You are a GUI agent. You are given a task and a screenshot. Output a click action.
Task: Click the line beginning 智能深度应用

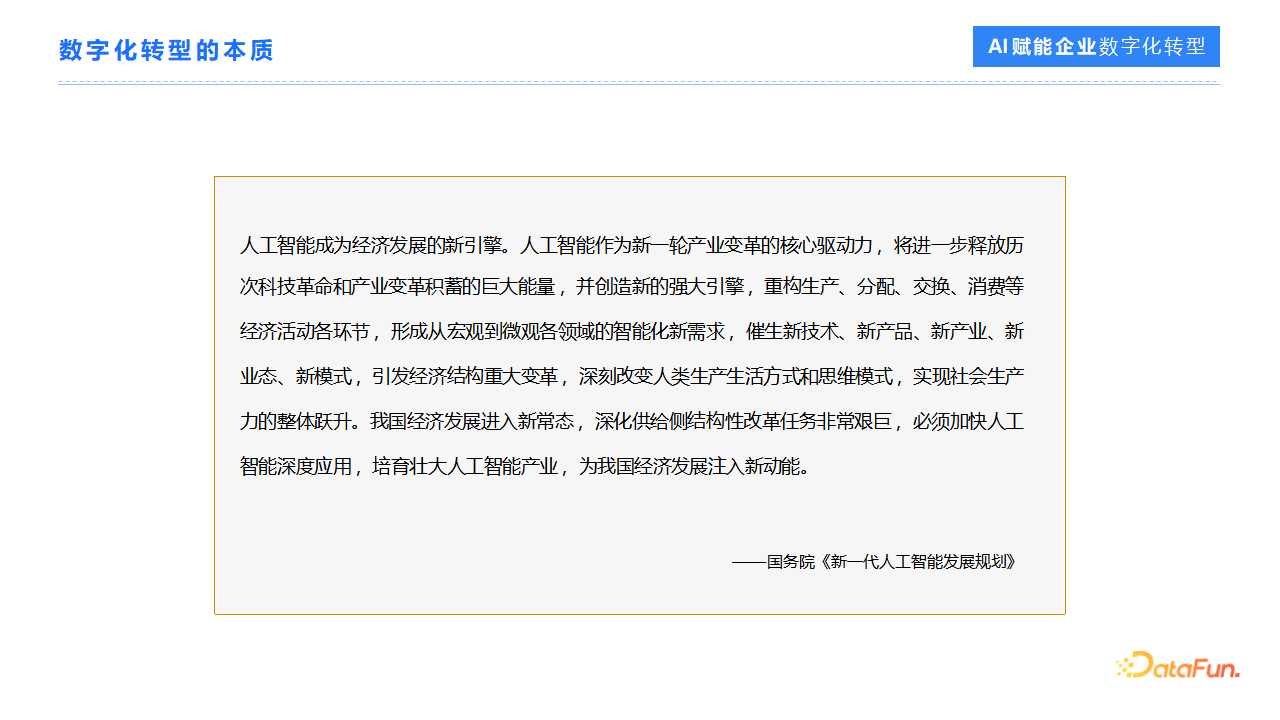coord(525,467)
